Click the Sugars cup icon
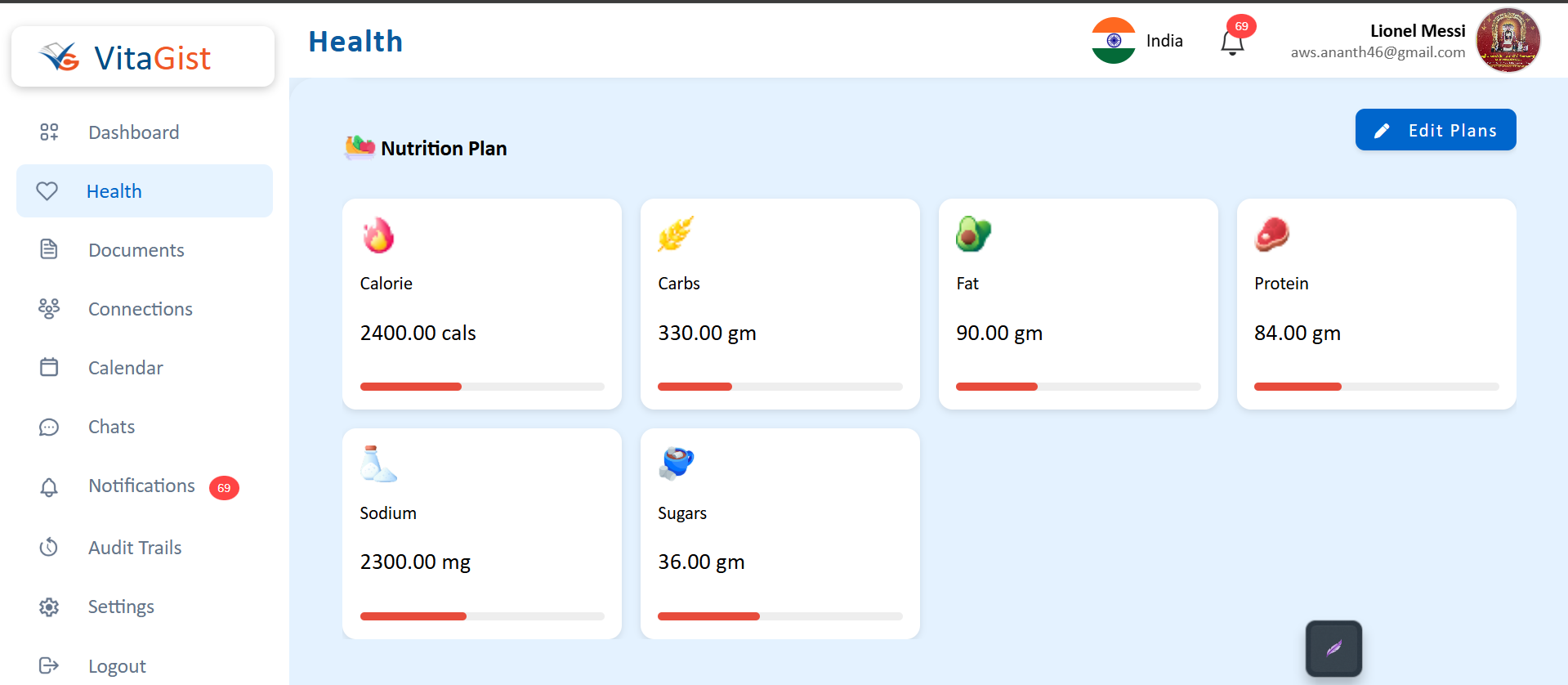Image resolution: width=1568 pixels, height=685 pixels. [x=677, y=463]
